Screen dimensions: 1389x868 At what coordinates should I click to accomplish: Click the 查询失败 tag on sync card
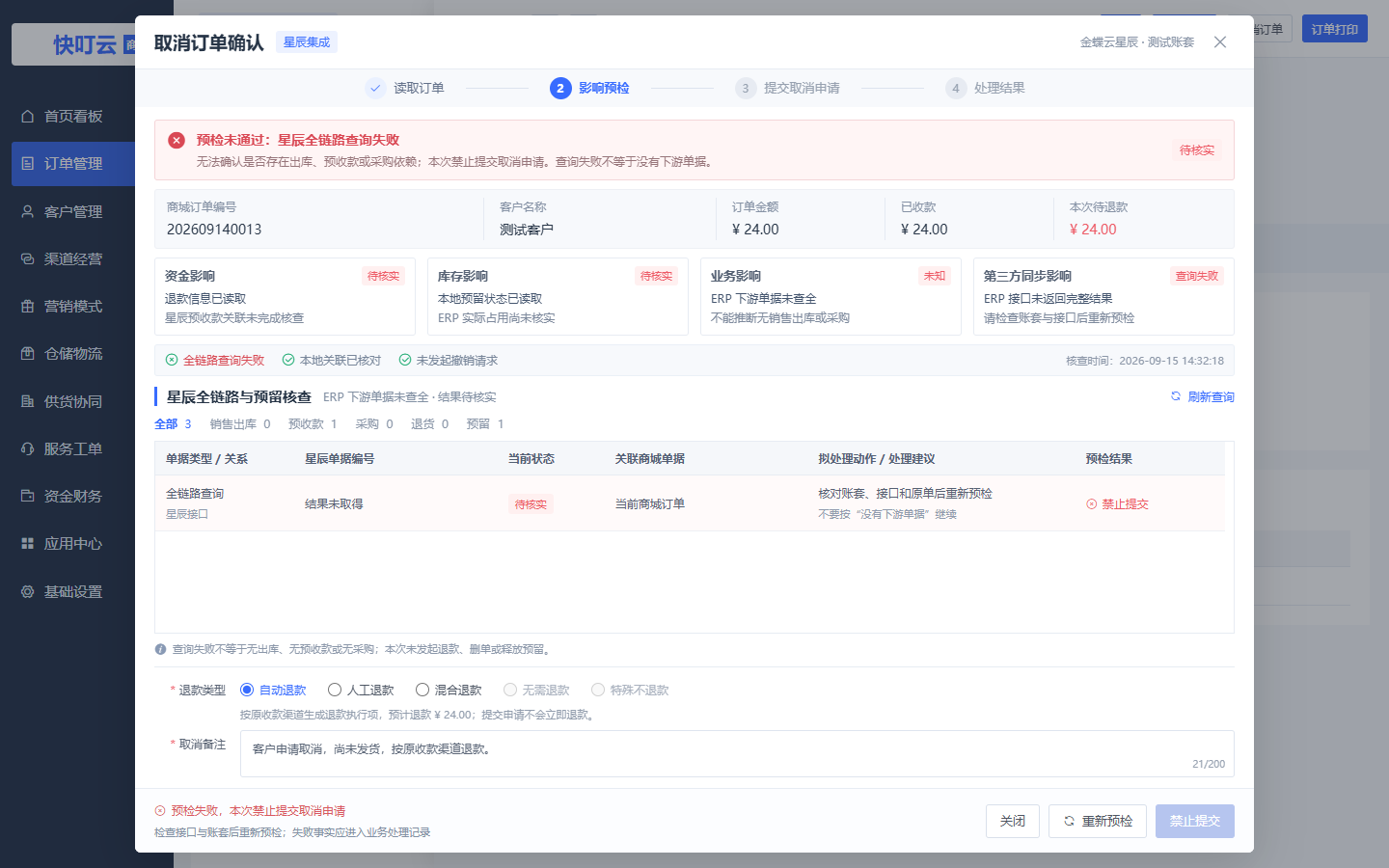tap(1197, 276)
